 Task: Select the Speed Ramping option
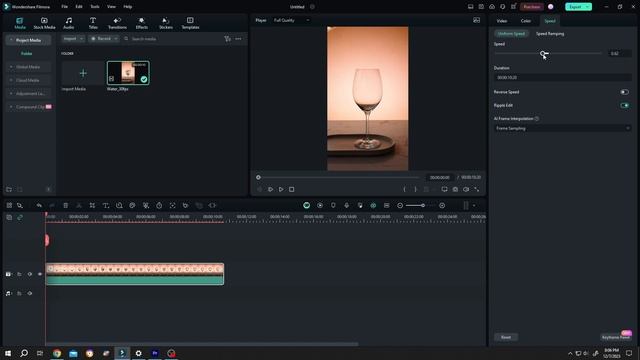(x=550, y=34)
